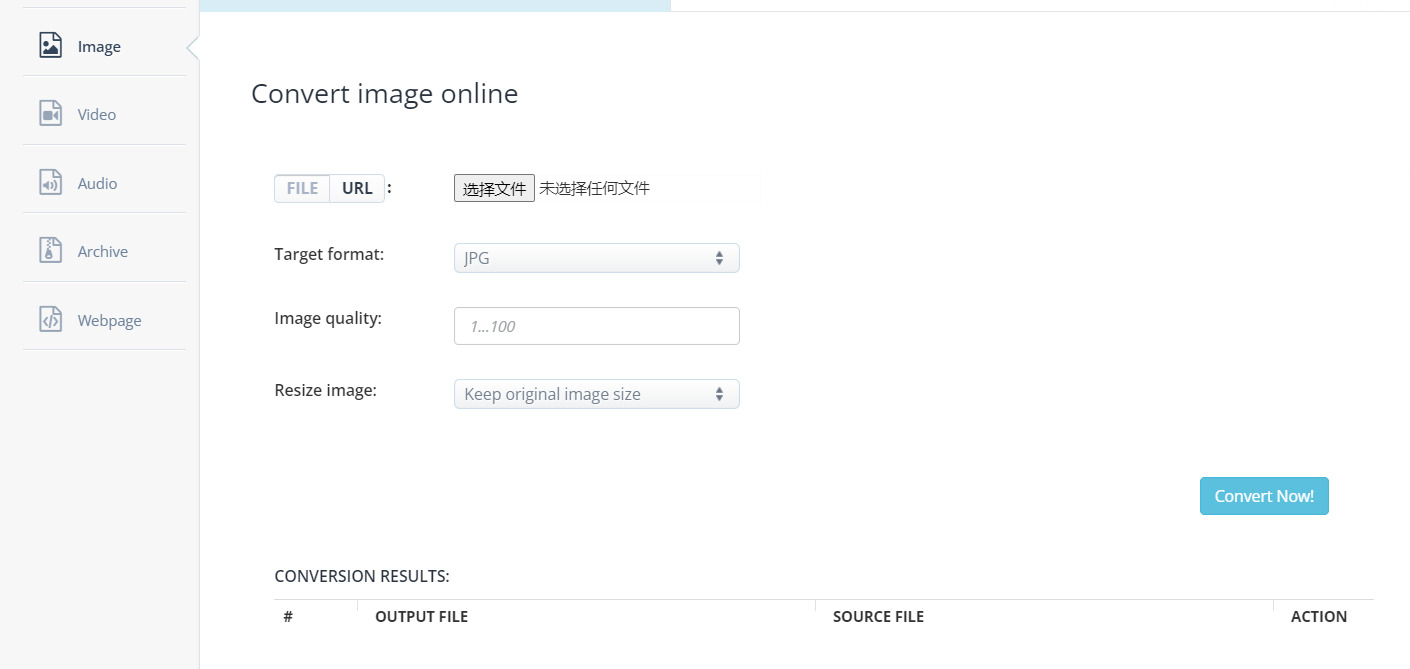
Task: Click the Image quality input field
Action: click(x=596, y=326)
